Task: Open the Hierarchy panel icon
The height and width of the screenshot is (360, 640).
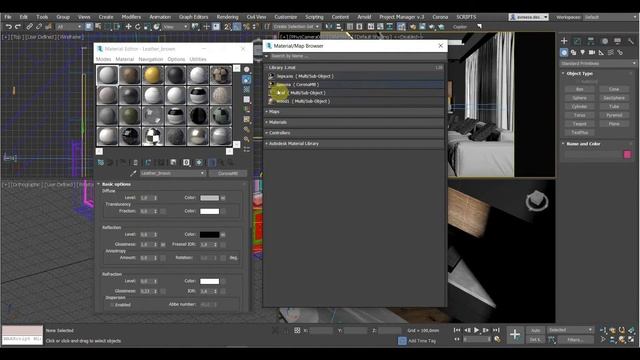Action: [x=591, y=41]
